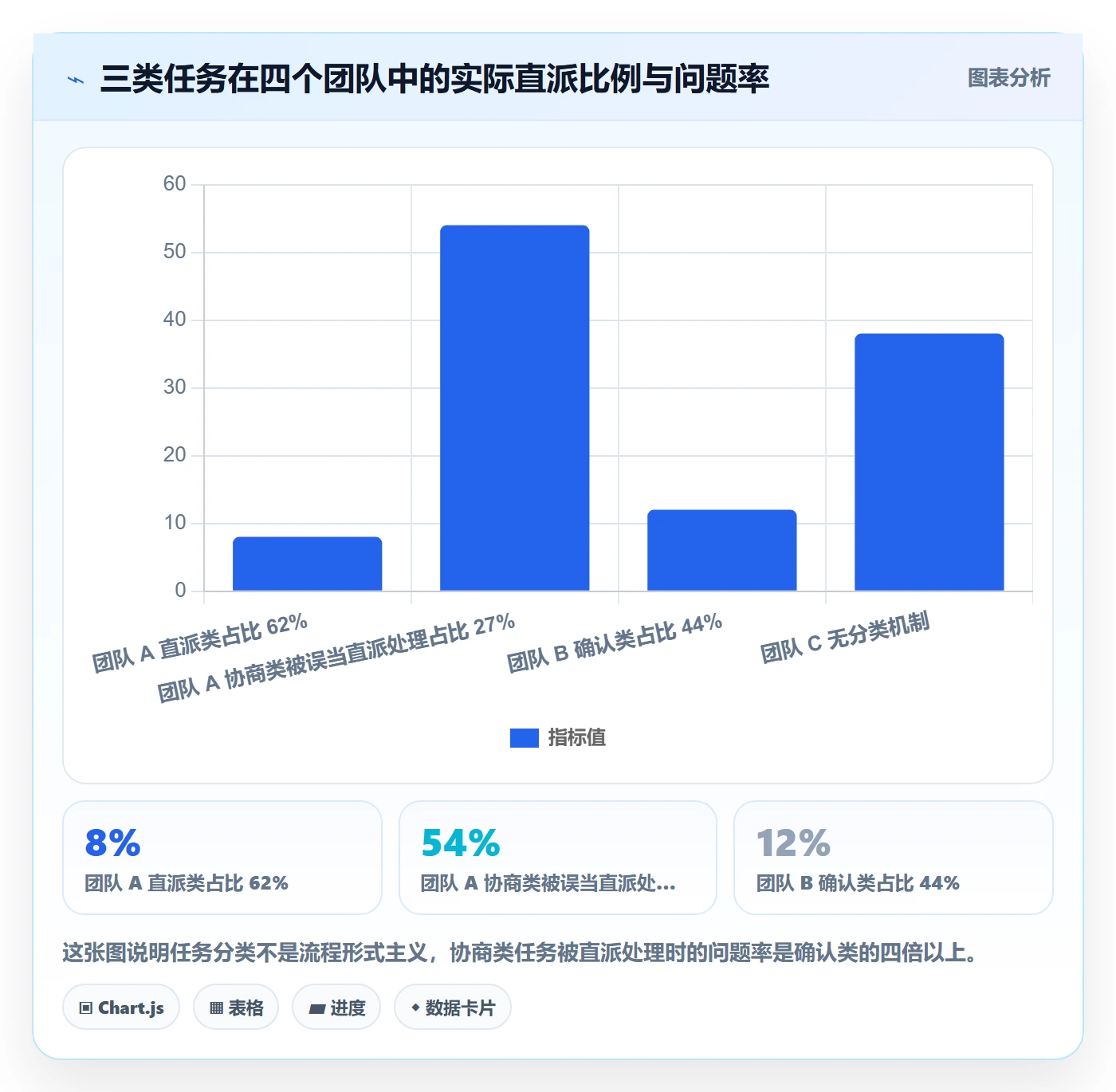Open the 54% data card
Viewport: 1116px width, 1092px height.
[x=558, y=858]
